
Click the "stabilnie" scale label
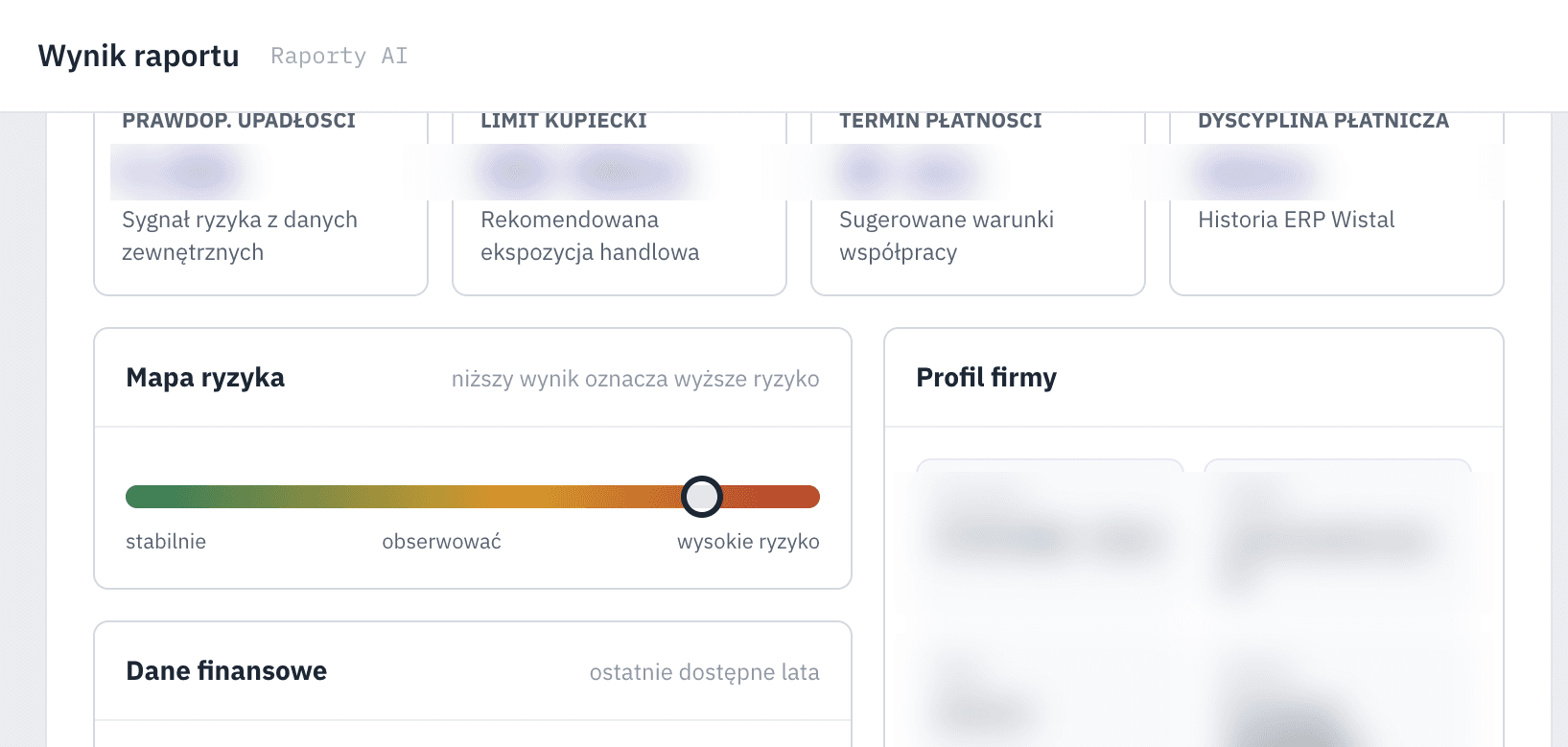coord(166,542)
